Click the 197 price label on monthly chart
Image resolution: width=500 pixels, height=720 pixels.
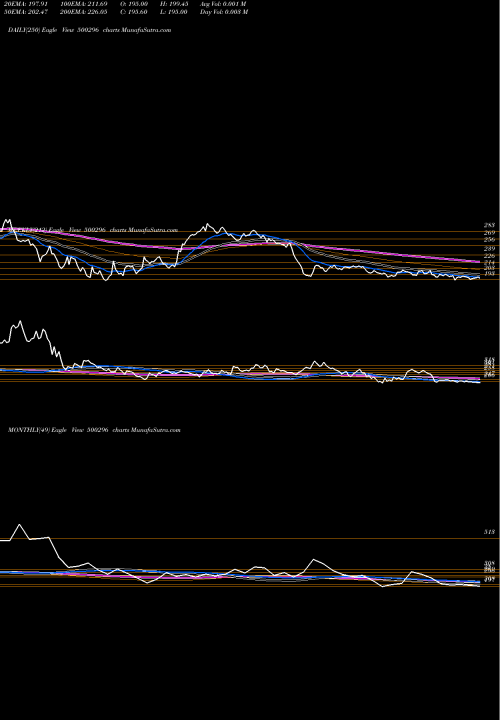(489, 580)
